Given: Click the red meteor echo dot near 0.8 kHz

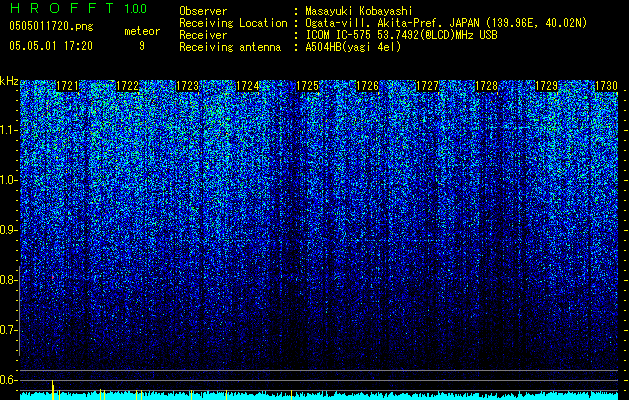Looking at the screenshot, I should tap(53, 277).
